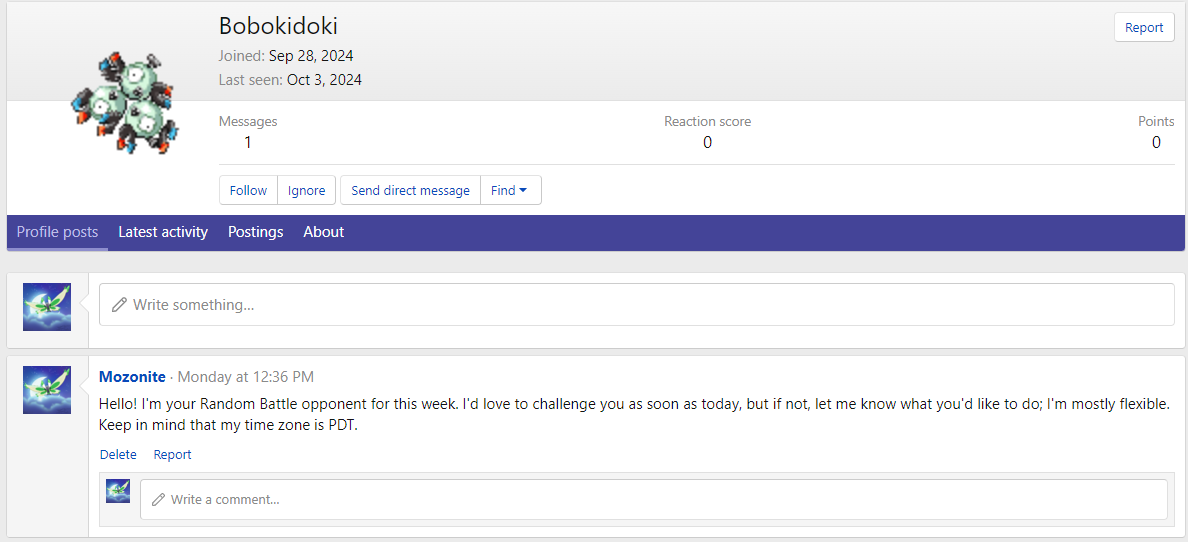Open the Postings tab
The image size is (1188, 542).
click(x=255, y=232)
